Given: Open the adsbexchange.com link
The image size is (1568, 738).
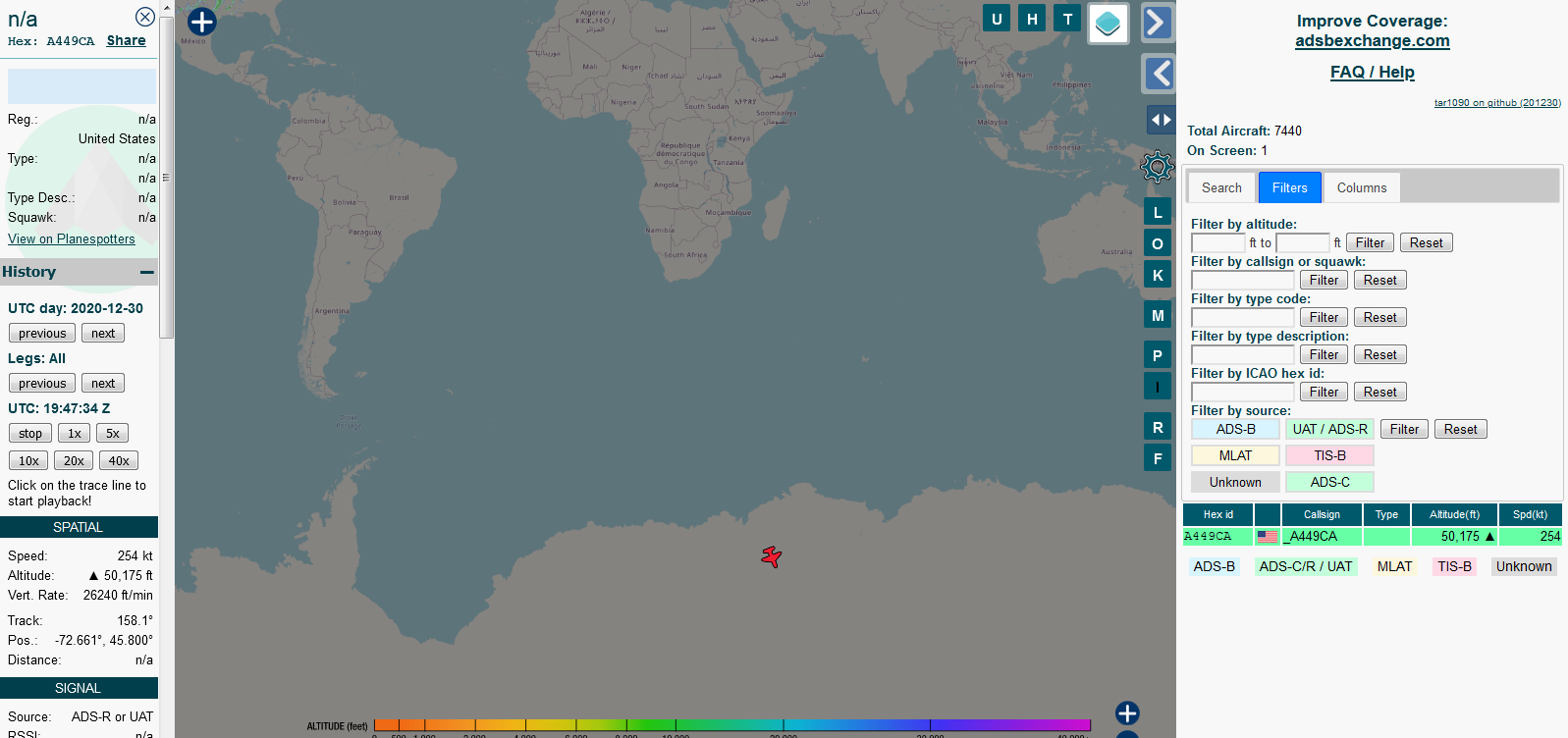Looking at the screenshot, I should point(1372,41).
